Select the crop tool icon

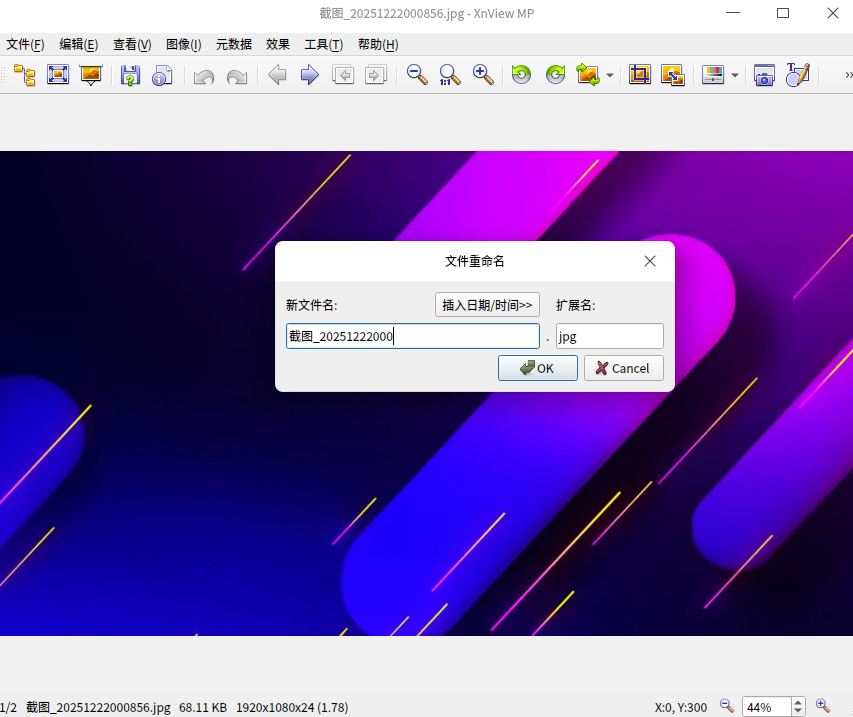click(x=640, y=75)
